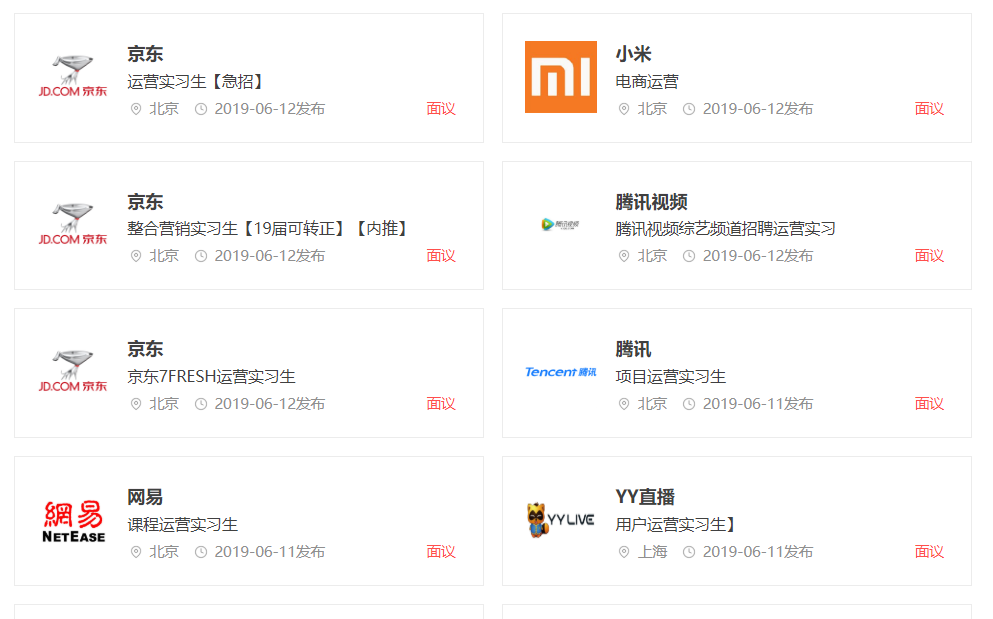Click clock icon in 电商运营 card
Image resolution: width=993 pixels, height=619 pixels.
[x=689, y=109]
